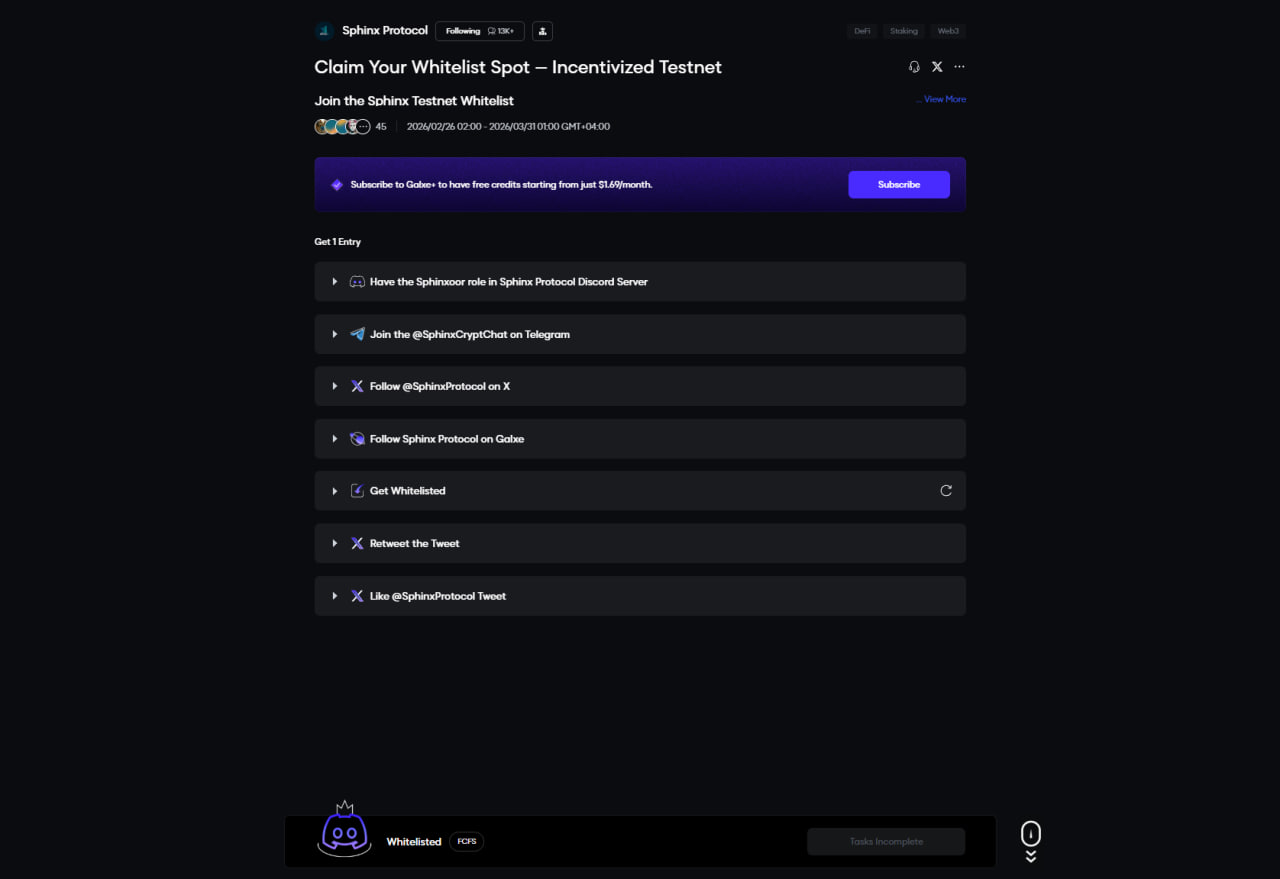Click the headset support icon
Viewport: 1280px width, 879px height.
point(914,67)
